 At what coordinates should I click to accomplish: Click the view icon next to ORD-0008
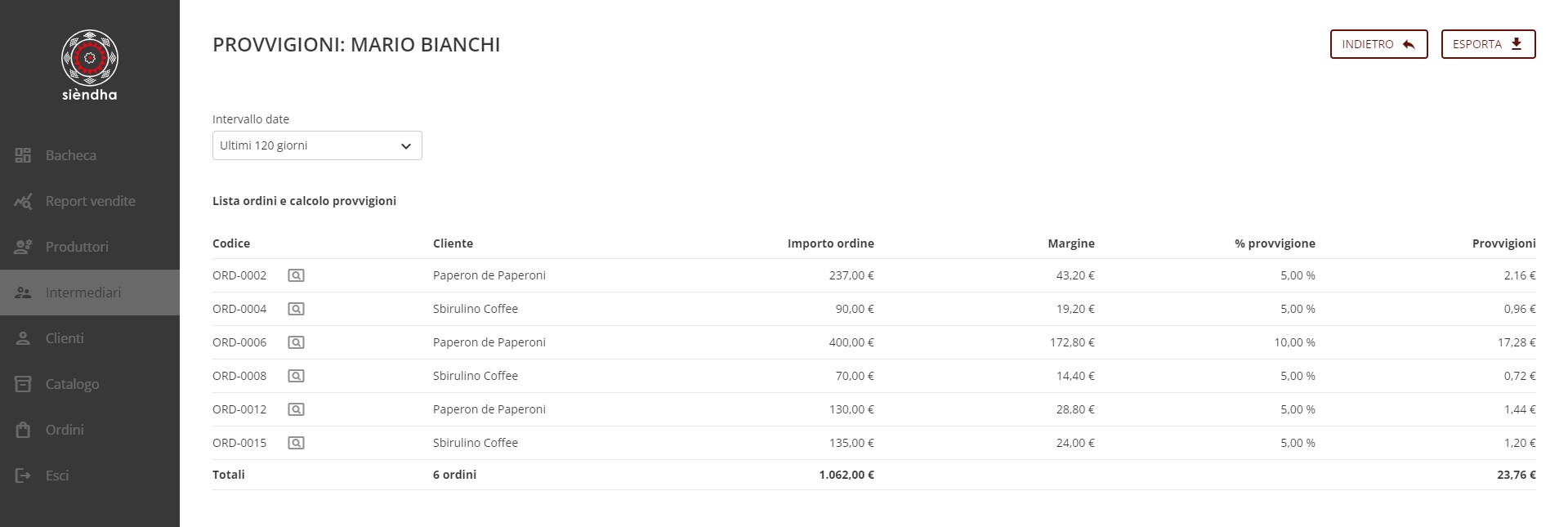pos(296,376)
